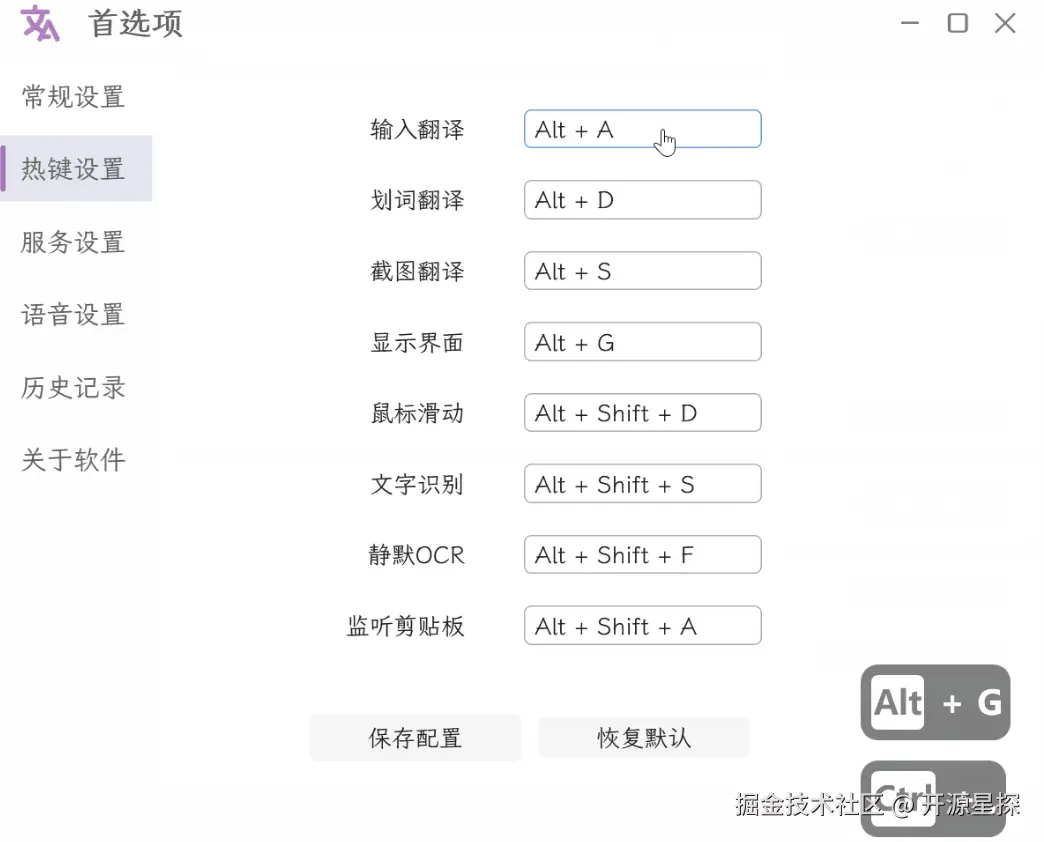Minimize the preferences window
1044x842 pixels.
(908, 23)
